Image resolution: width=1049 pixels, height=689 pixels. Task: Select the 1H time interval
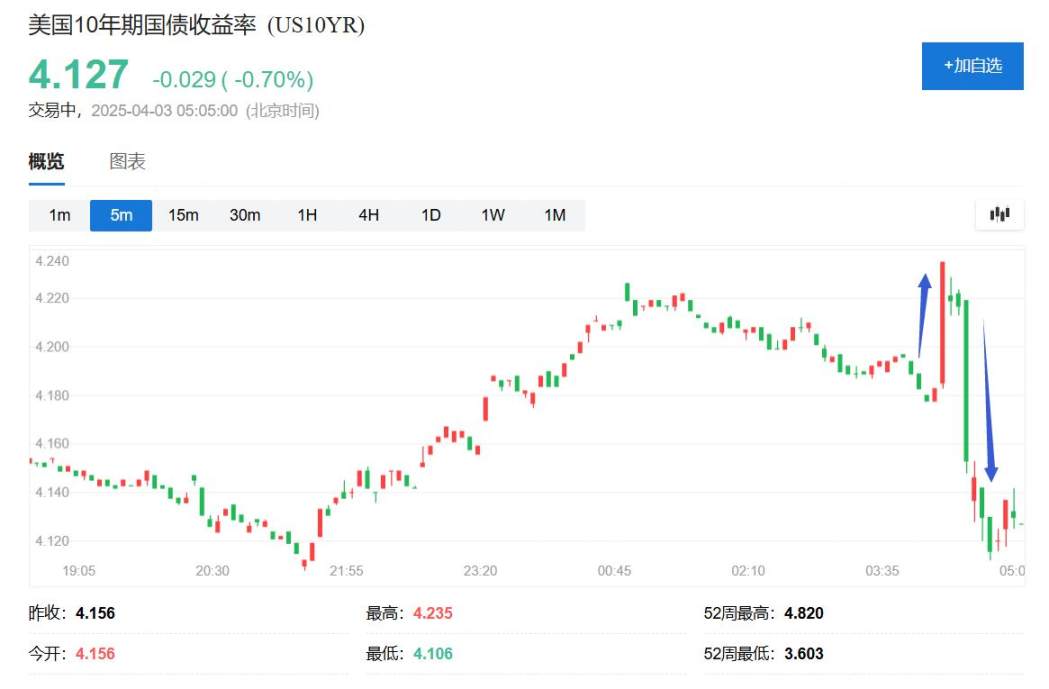307,214
